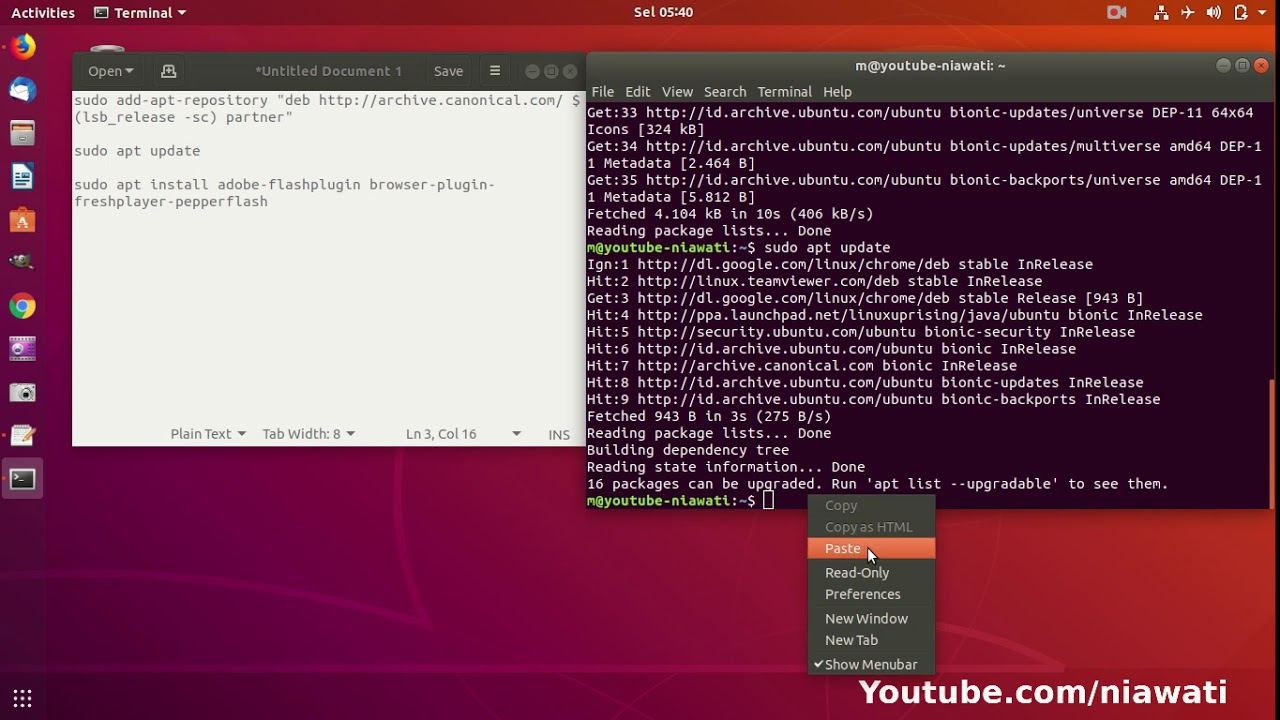
Task: Click 'Fetched 4.104 kB in 10s' terminal line
Action: click(730, 214)
